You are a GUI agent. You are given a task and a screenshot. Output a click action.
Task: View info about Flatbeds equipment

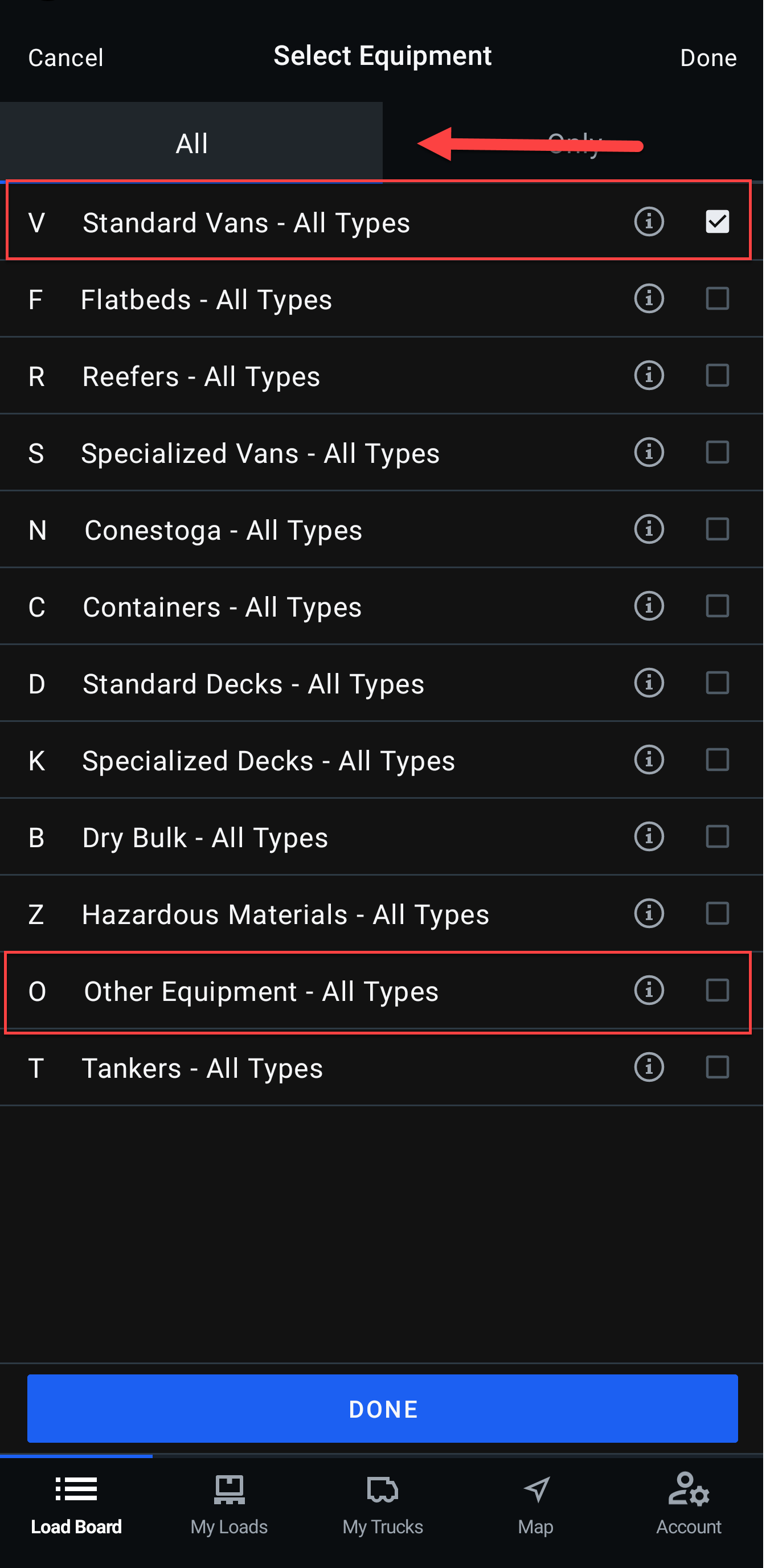coord(649,298)
